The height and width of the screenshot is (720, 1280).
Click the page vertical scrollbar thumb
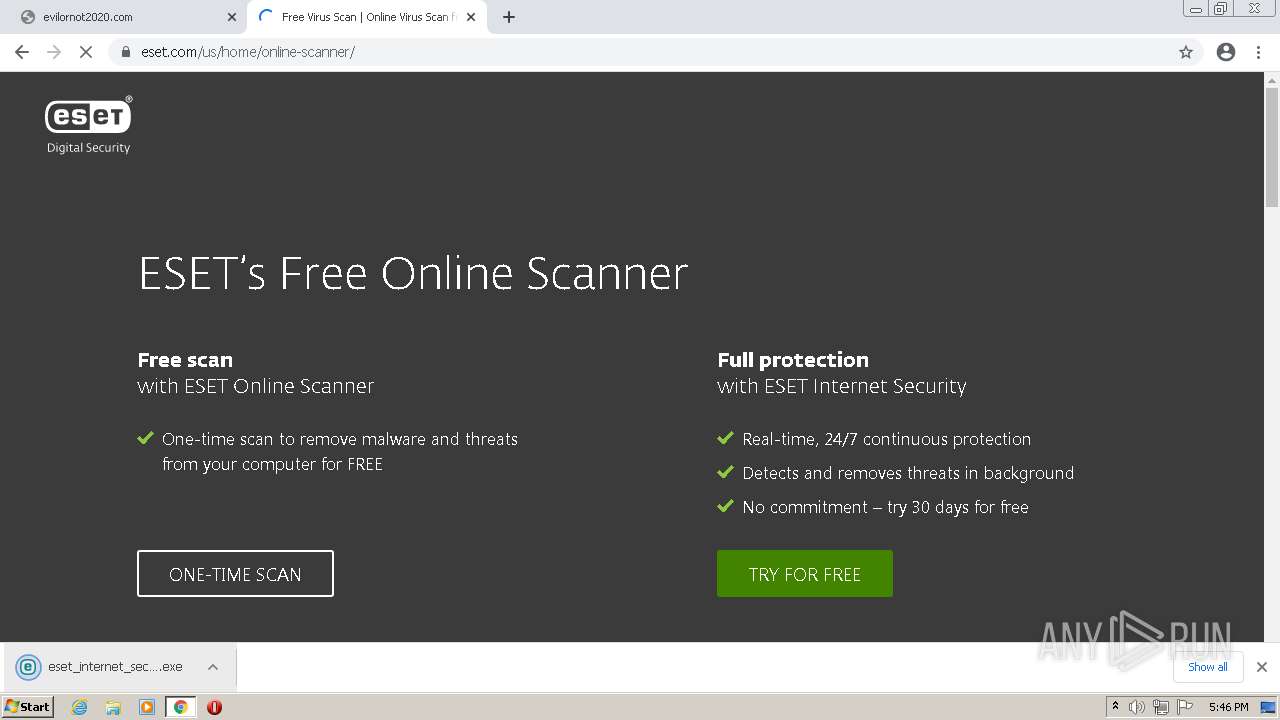point(1272,146)
